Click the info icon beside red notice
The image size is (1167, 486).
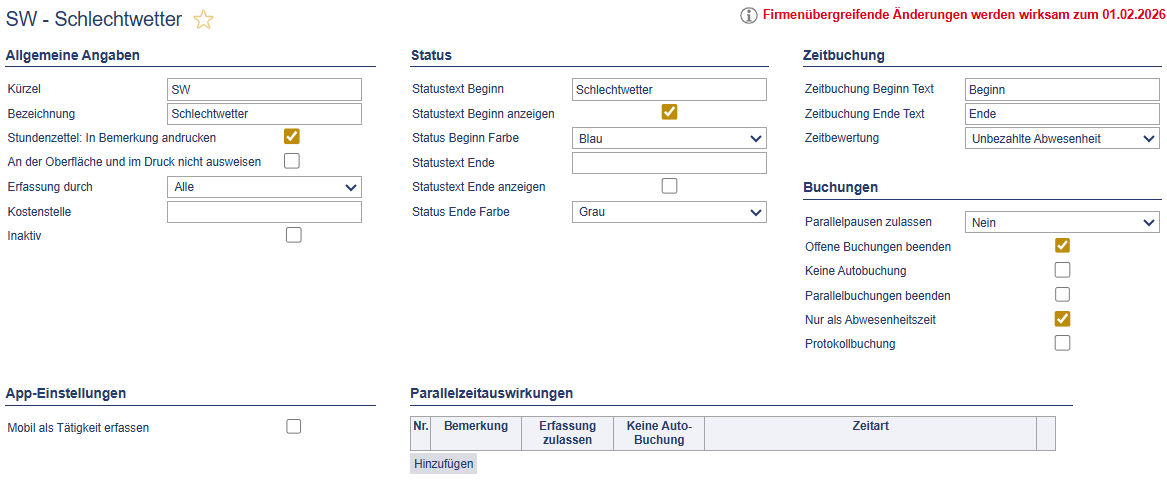pos(748,16)
